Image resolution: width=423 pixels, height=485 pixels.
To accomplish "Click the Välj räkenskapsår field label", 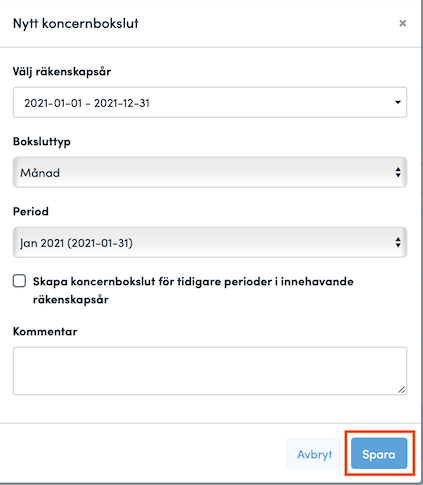I will pyautogui.click(x=62, y=72).
